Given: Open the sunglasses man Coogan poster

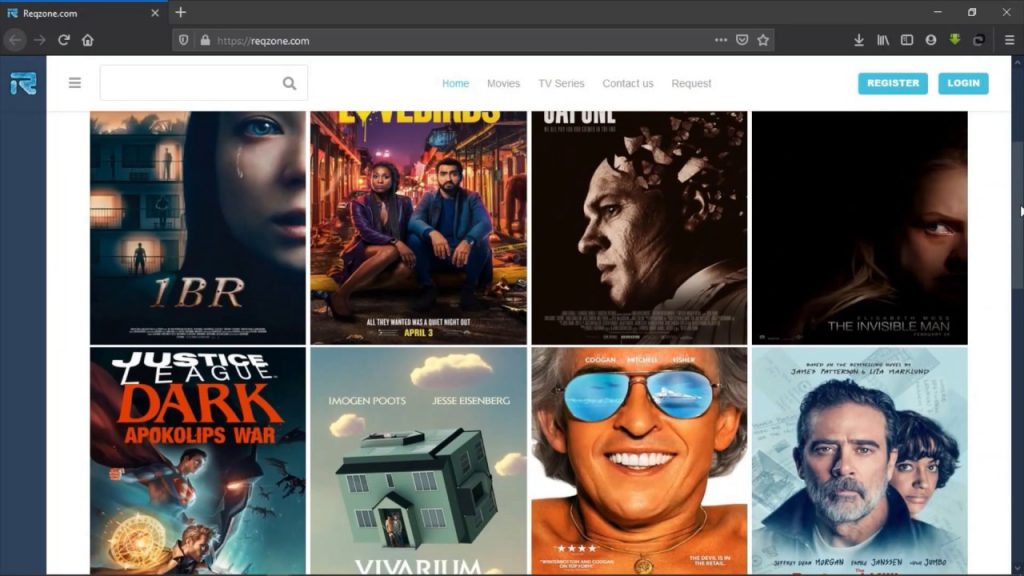Looking at the screenshot, I should pyautogui.click(x=639, y=460).
